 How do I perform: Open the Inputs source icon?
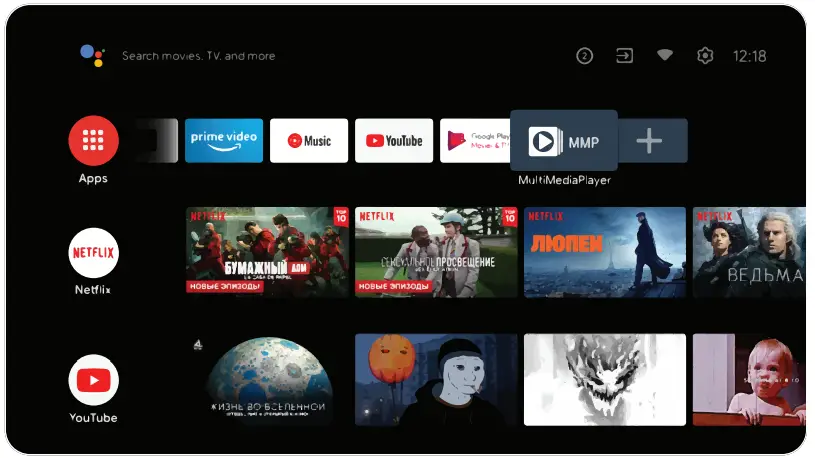[x=624, y=56]
